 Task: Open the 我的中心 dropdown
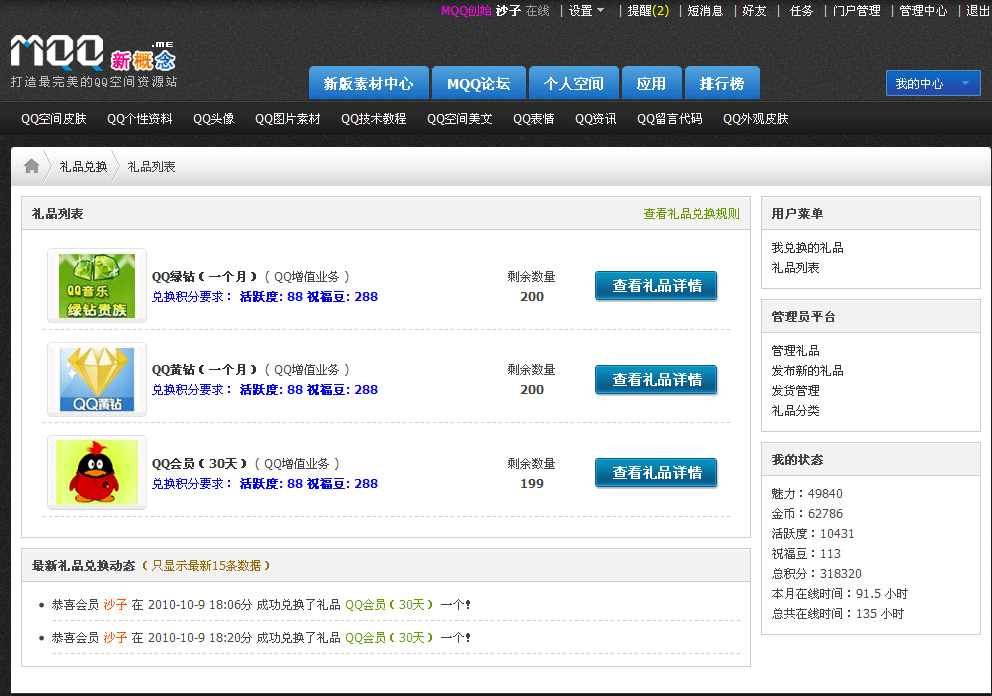(x=933, y=84)
